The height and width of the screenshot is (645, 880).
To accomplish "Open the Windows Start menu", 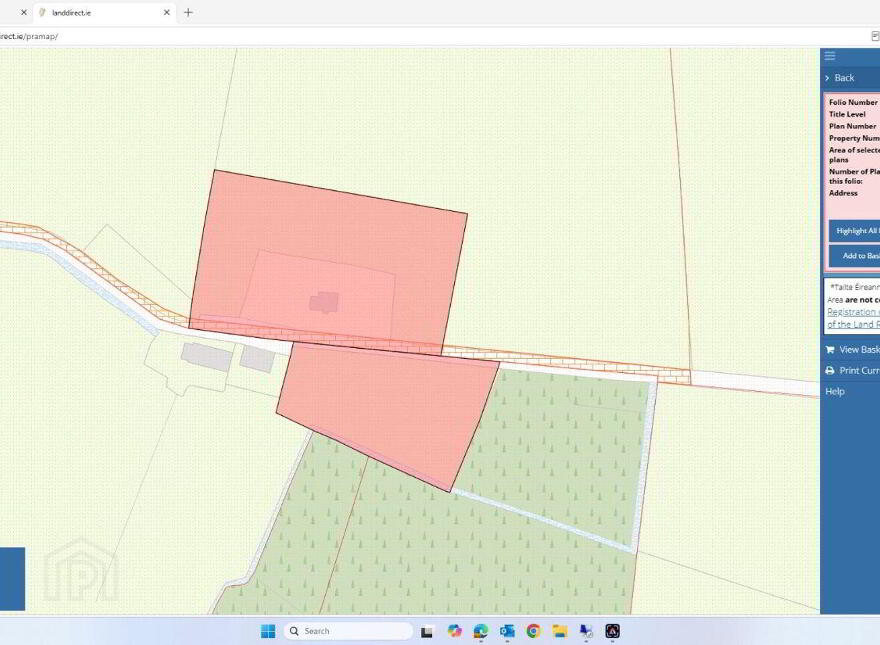I will pyautogui.click(x=268, y=631).
